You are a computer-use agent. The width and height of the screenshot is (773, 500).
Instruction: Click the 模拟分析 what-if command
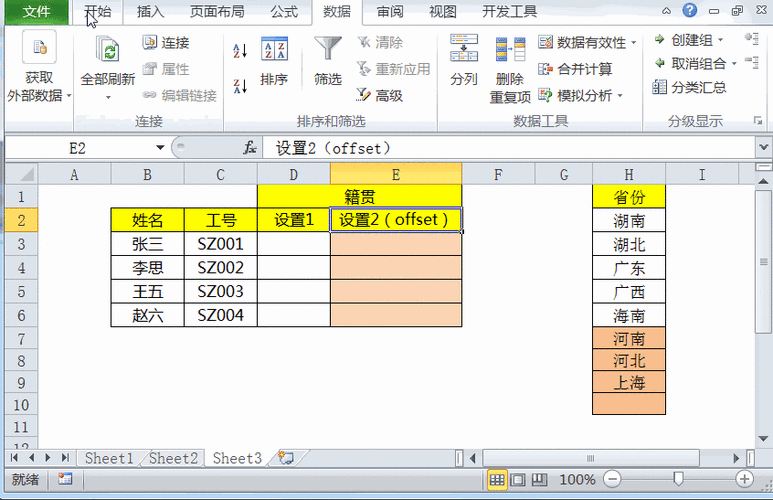(x=575, y=95)
